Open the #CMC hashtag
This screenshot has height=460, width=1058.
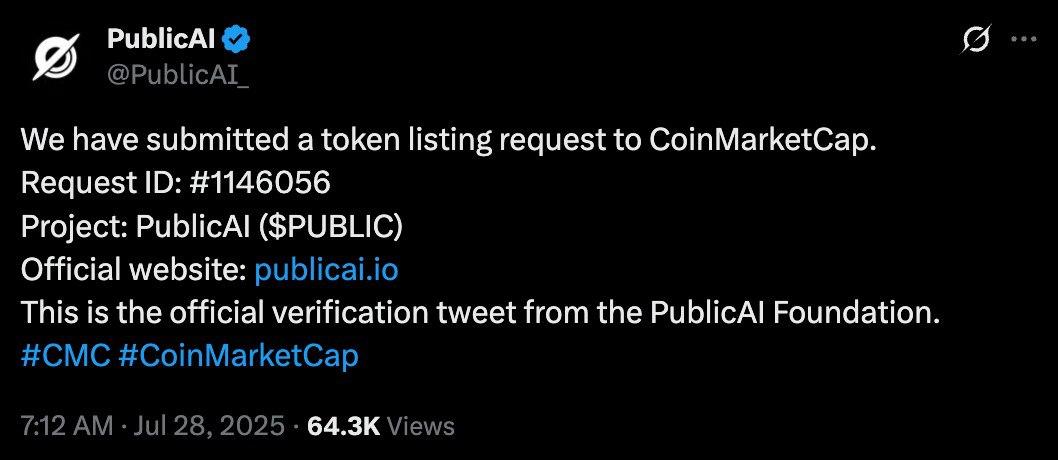pyautogui.click(x=65, y=355)
